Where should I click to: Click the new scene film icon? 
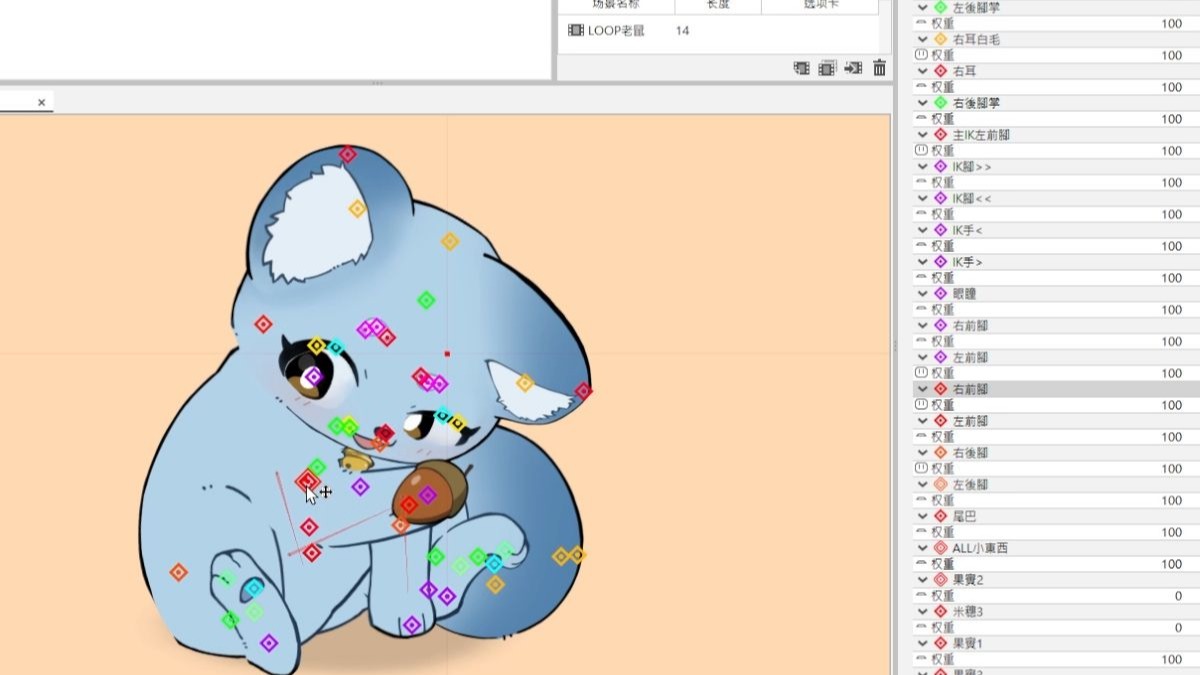pyautogui.click(x=801, y=68)
